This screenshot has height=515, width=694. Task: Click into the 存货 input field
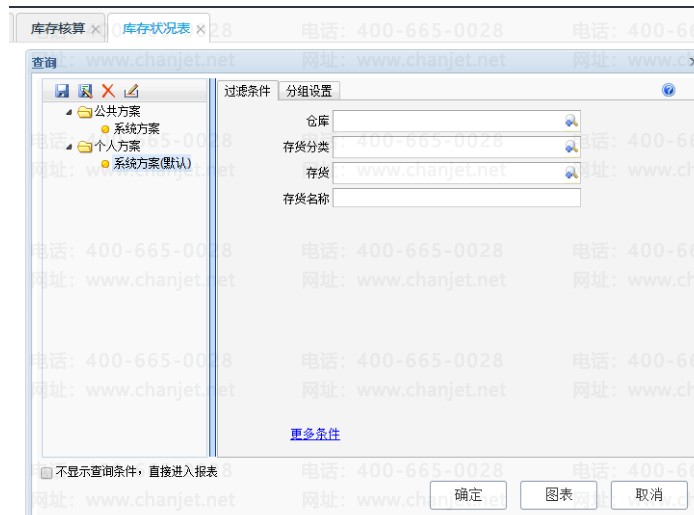[456, 173]
